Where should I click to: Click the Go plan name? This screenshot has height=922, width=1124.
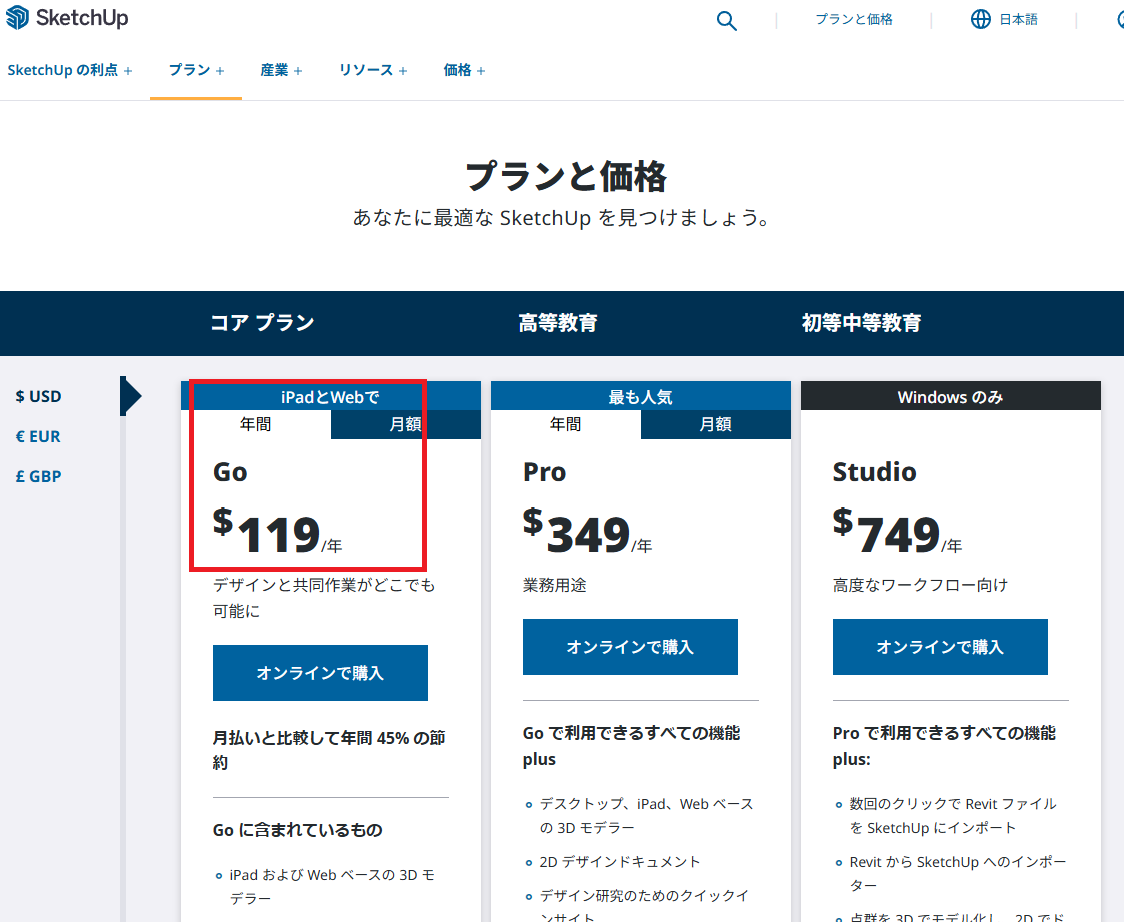(x=230, y=472)
